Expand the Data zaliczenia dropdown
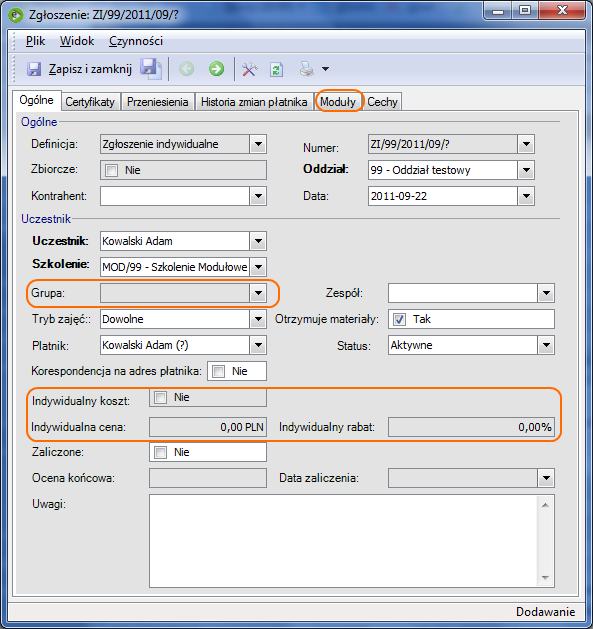Screen dimensions: 593x629 (546, 478)
